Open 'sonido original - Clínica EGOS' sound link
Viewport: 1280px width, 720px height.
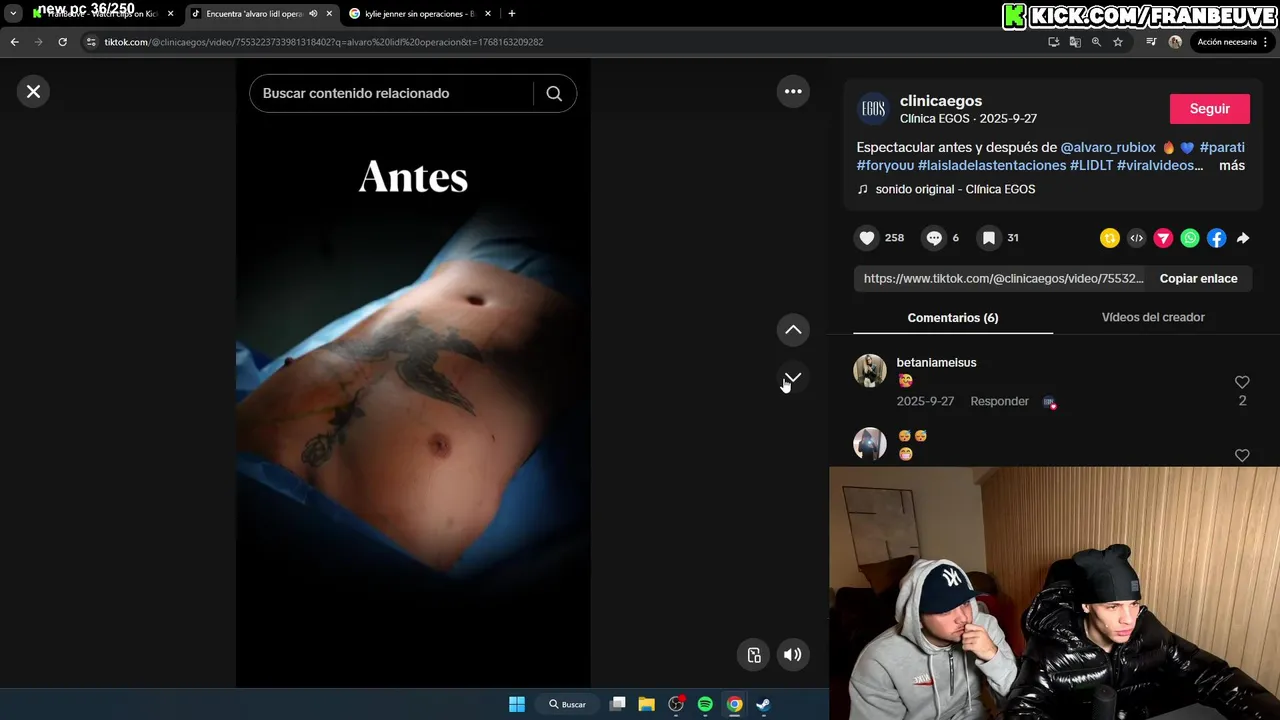(x=955, y=189)
